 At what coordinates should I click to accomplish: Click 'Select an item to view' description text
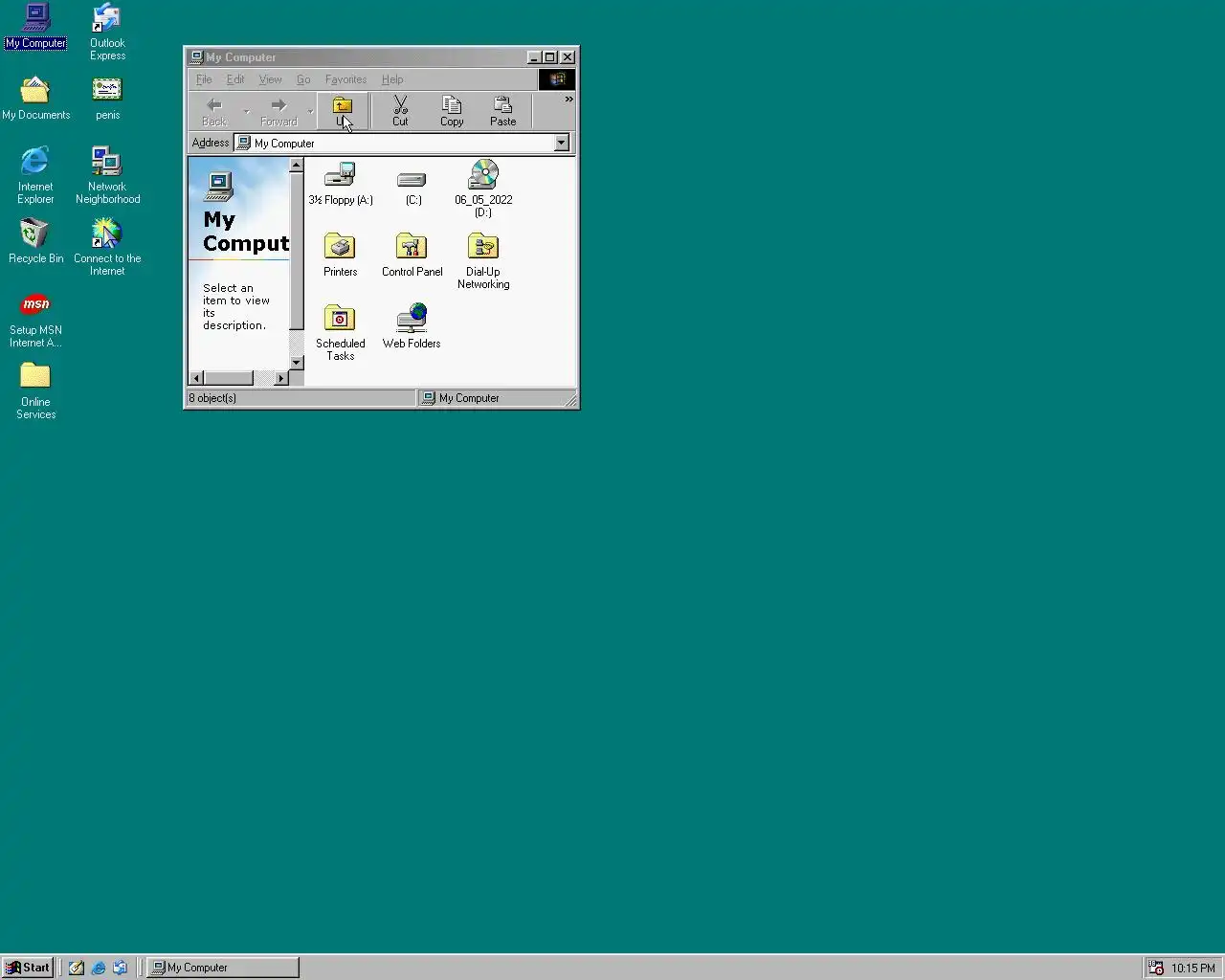coord(236,306)
